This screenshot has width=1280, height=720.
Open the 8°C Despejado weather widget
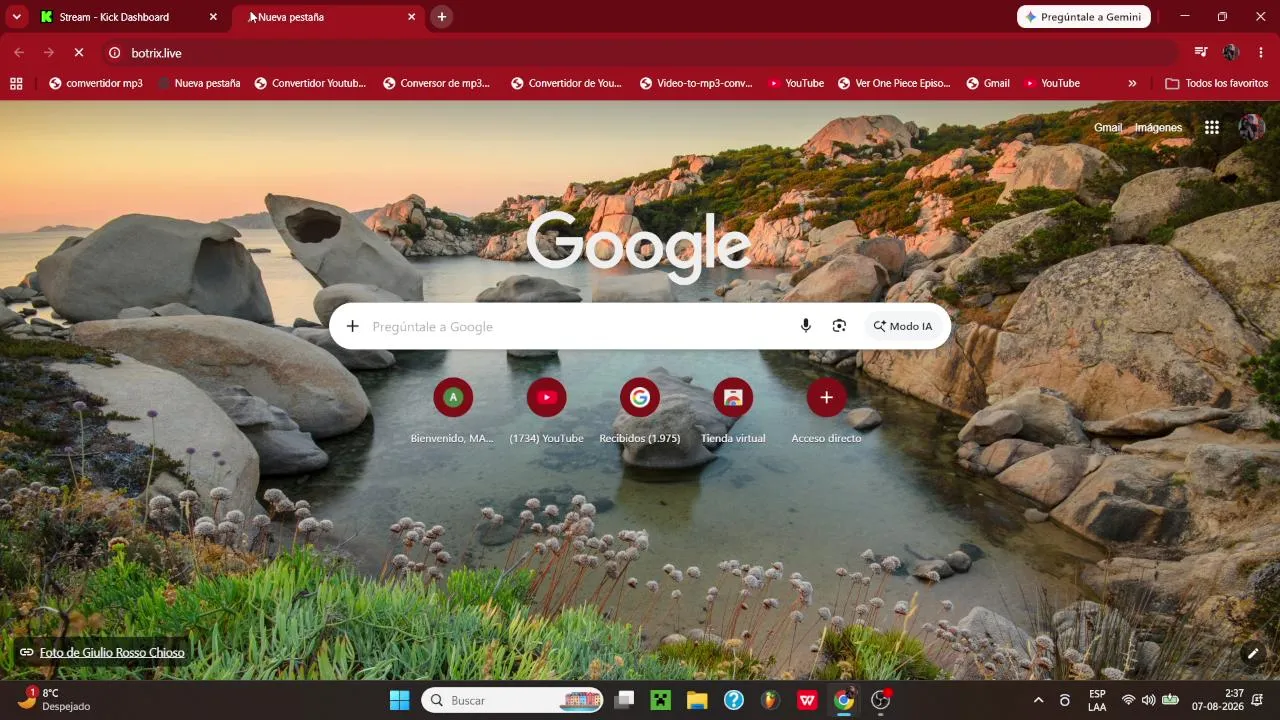[x=56, y=700]
